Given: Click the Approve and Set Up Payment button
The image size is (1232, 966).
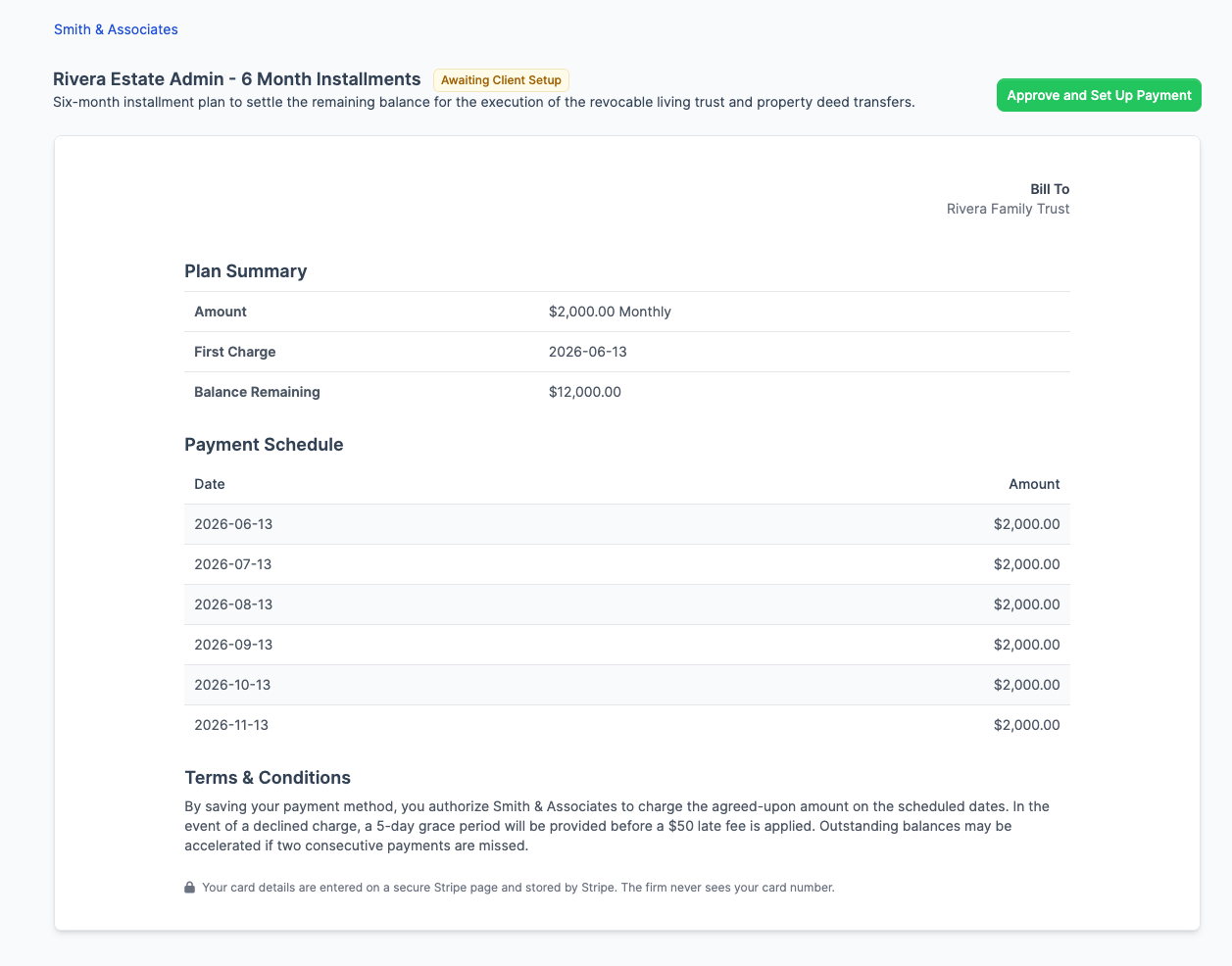Looking at the screenshot, I should coord(1099,95).
